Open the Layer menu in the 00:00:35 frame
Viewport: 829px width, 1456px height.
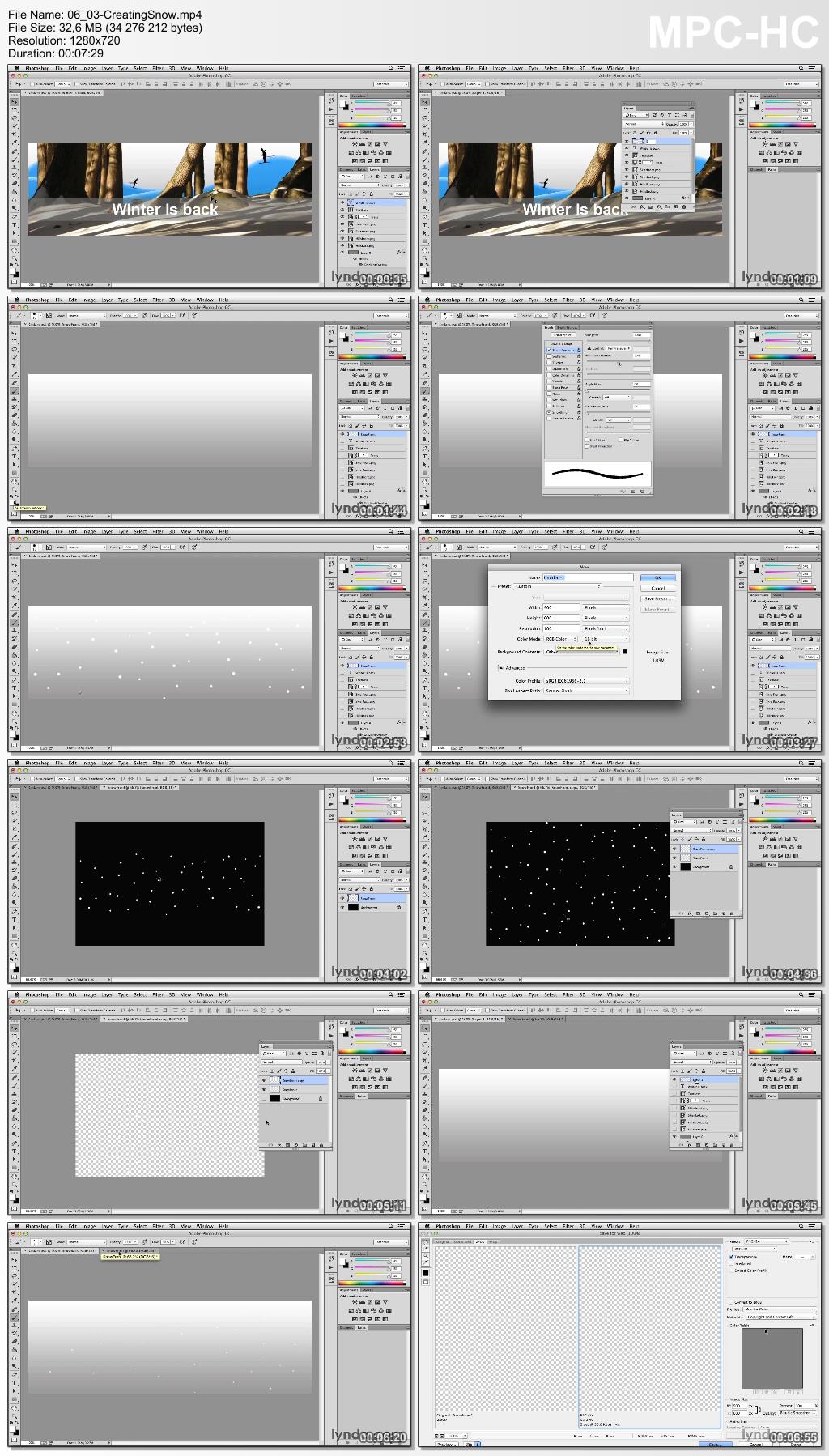coord(107,68)
